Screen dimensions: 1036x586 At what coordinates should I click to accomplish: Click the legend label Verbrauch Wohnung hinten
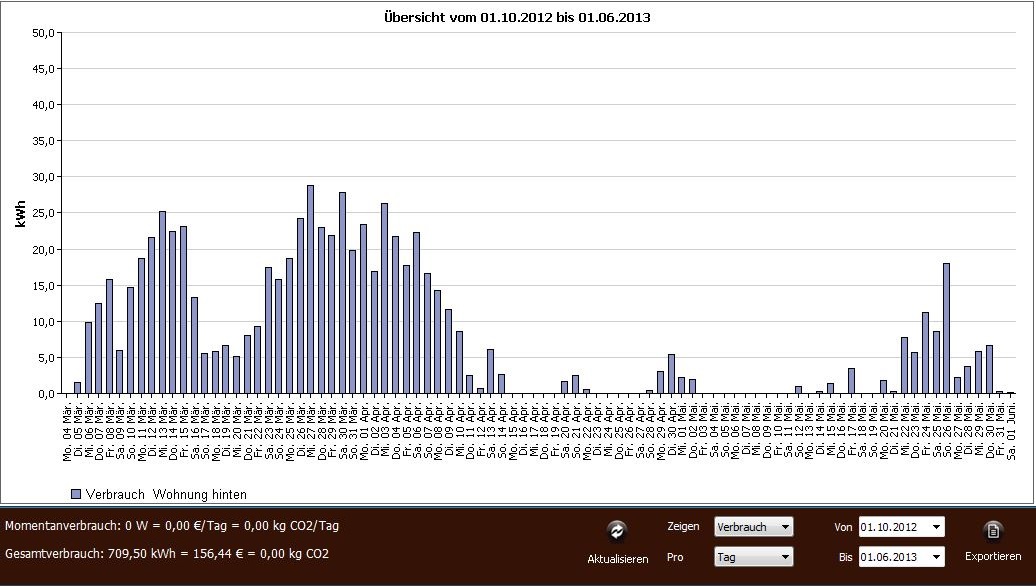tap(168, 494)
